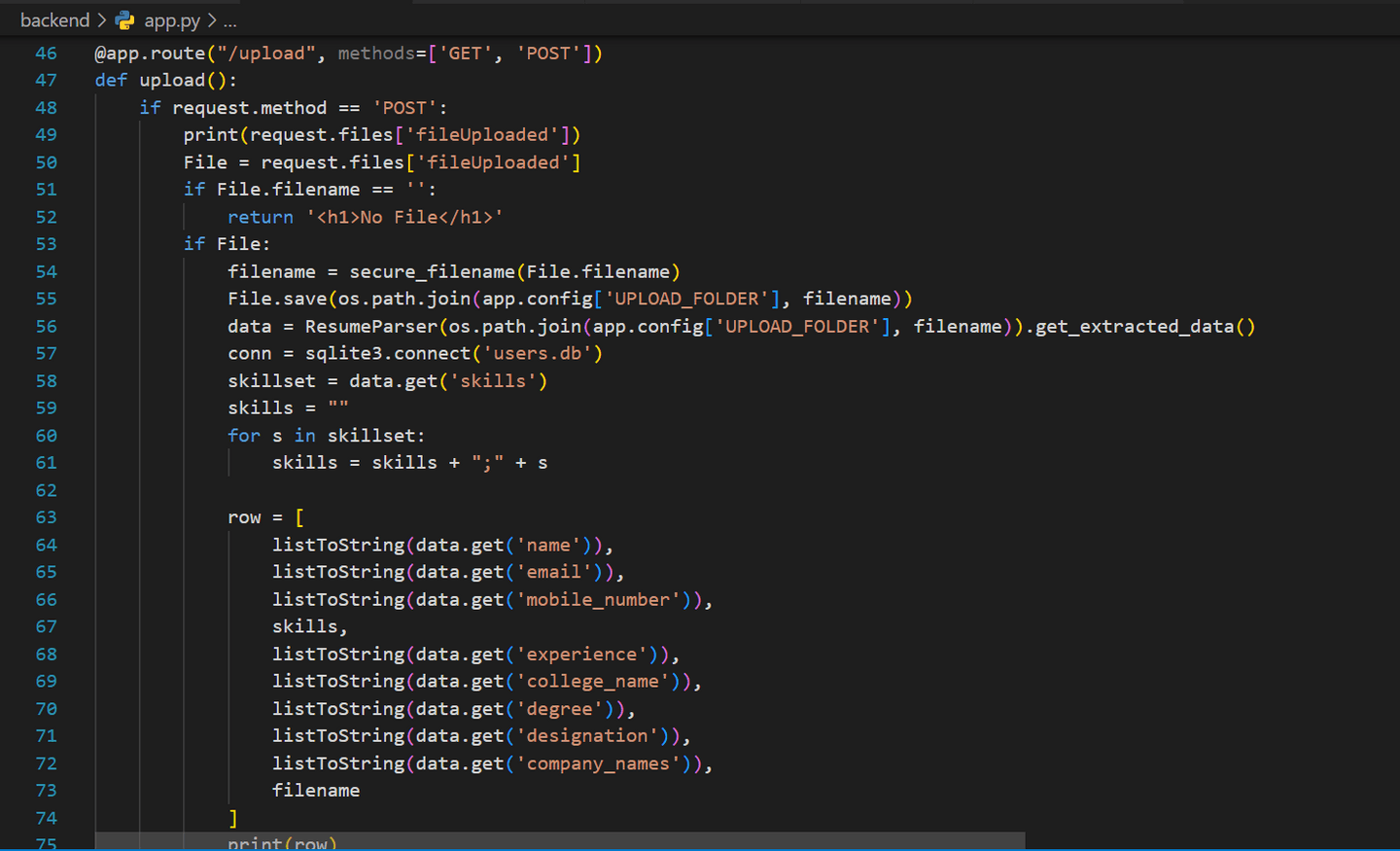Screen dimensions: 1400x851
Task: Click 'File.save' on line 55
Action: (x=277, y=299)
